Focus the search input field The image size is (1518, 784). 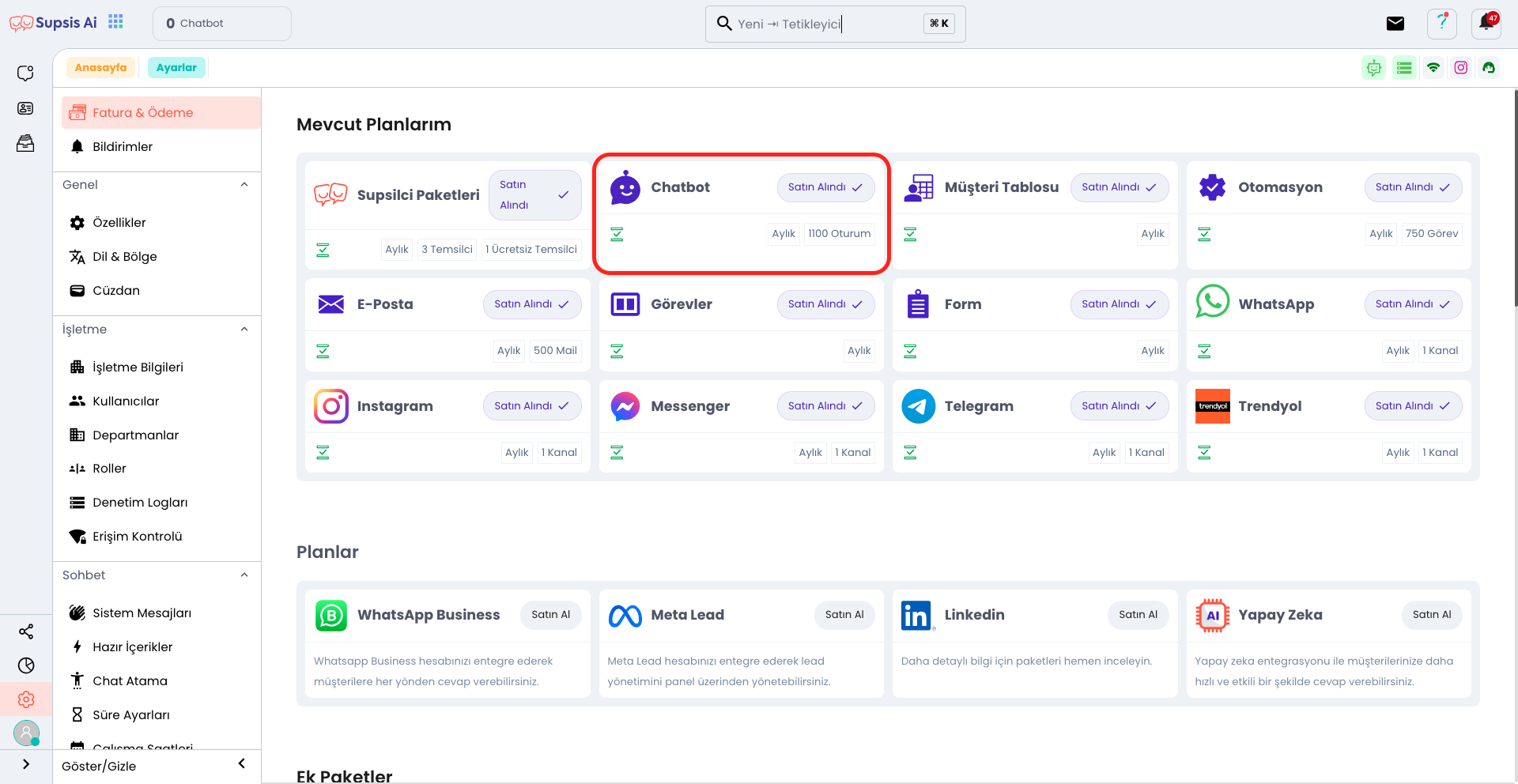click(x=835, y=24)
